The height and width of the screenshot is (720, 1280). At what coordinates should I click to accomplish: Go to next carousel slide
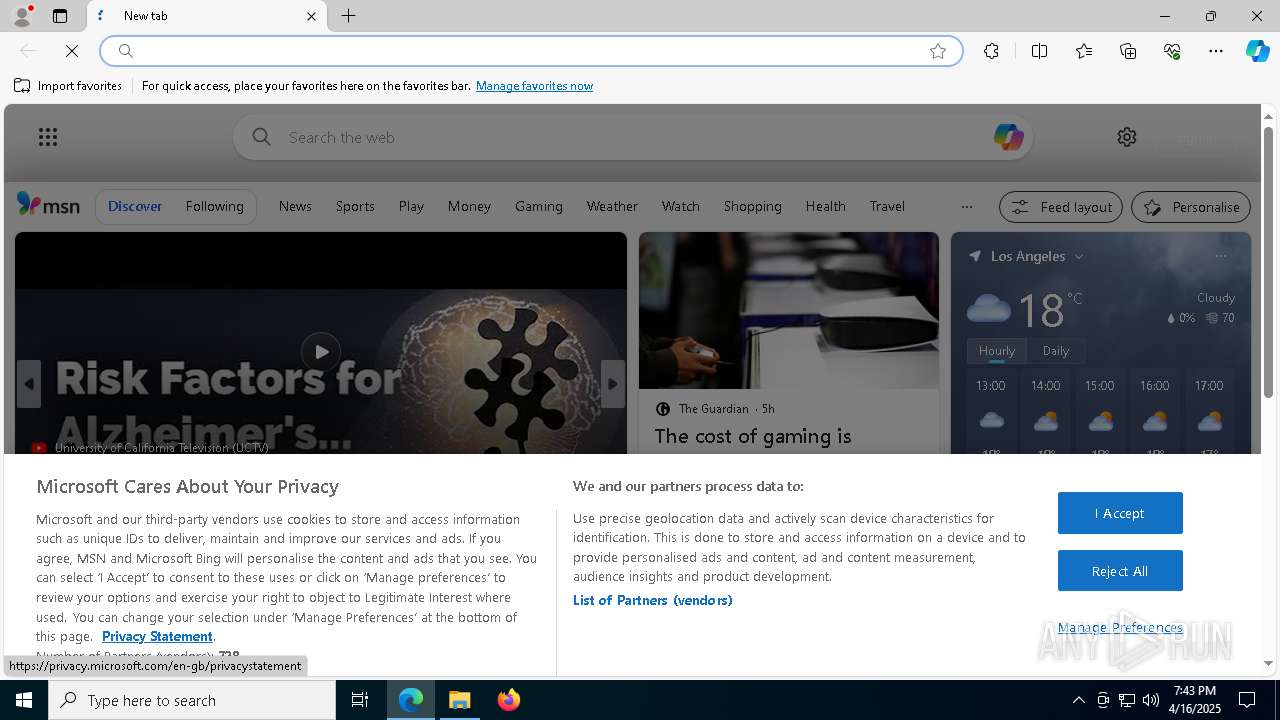pos(613,384)
